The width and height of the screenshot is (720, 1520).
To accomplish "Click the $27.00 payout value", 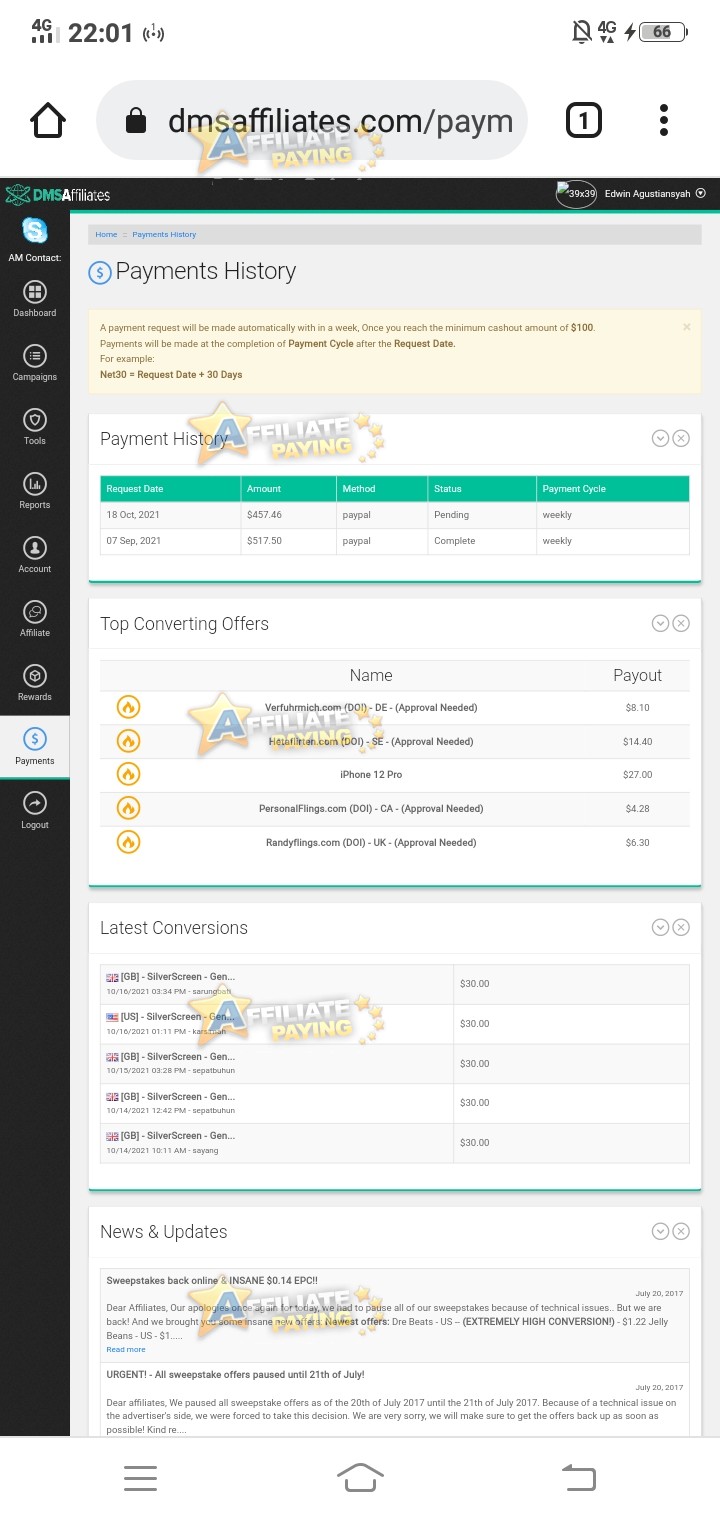I will (638, 774).
